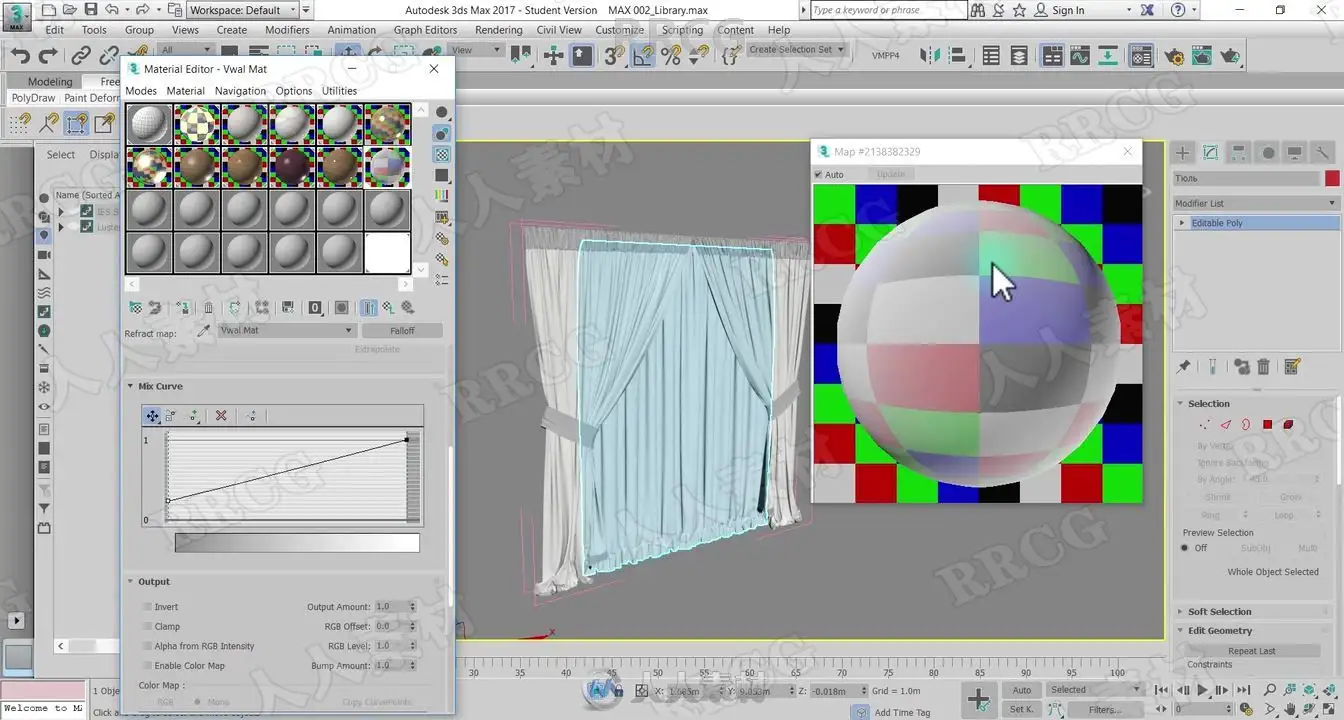Click Go to Parent icon in Material Editor
The width and height of the screenshot is (1344, 720).
389,308
